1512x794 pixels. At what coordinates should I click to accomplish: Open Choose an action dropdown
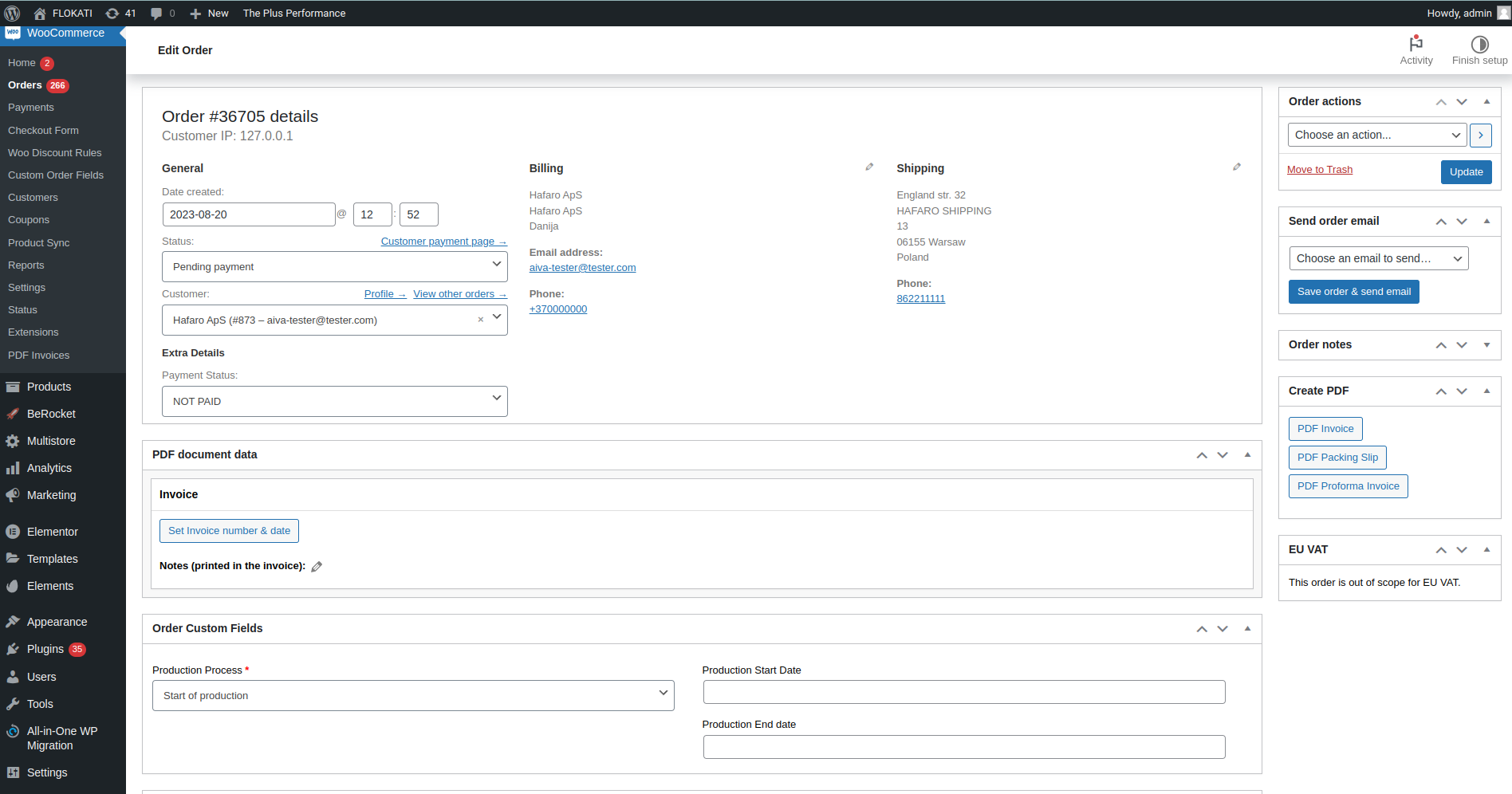coord(1377,135)
